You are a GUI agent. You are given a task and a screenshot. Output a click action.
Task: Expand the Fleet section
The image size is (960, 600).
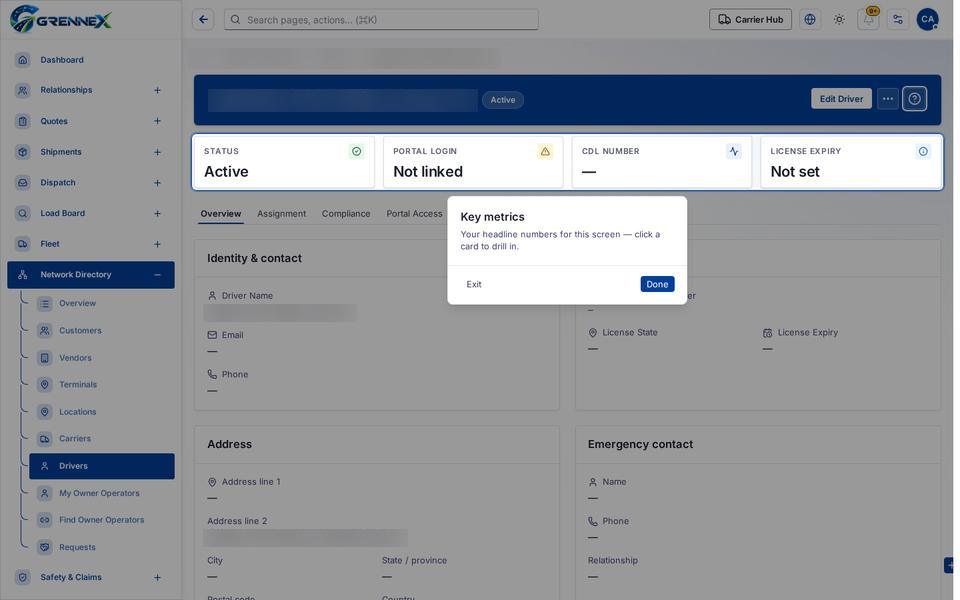click(157, 244)
